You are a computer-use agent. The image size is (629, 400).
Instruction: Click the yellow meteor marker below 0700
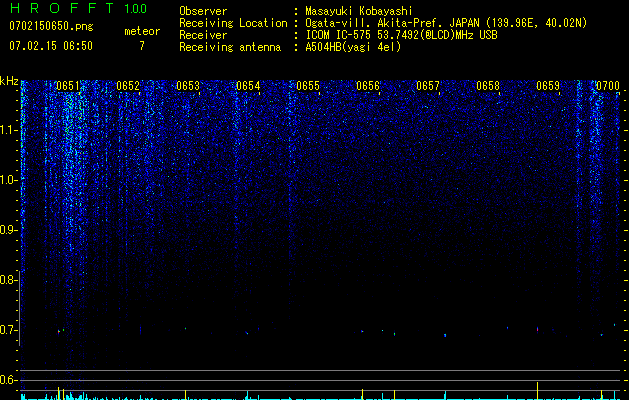coord(601,395)
